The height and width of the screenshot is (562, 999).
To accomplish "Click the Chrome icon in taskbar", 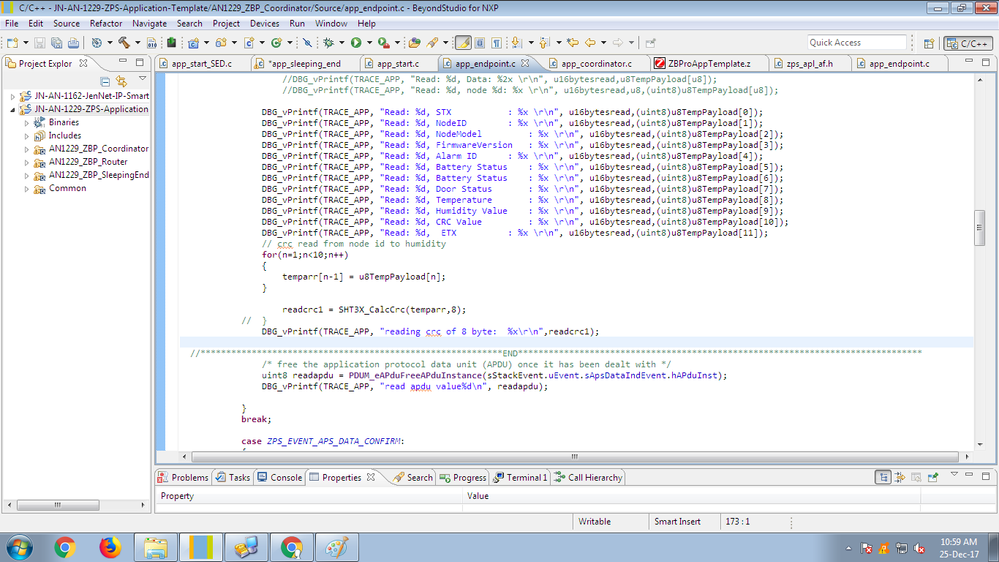I will click(64, 547).
